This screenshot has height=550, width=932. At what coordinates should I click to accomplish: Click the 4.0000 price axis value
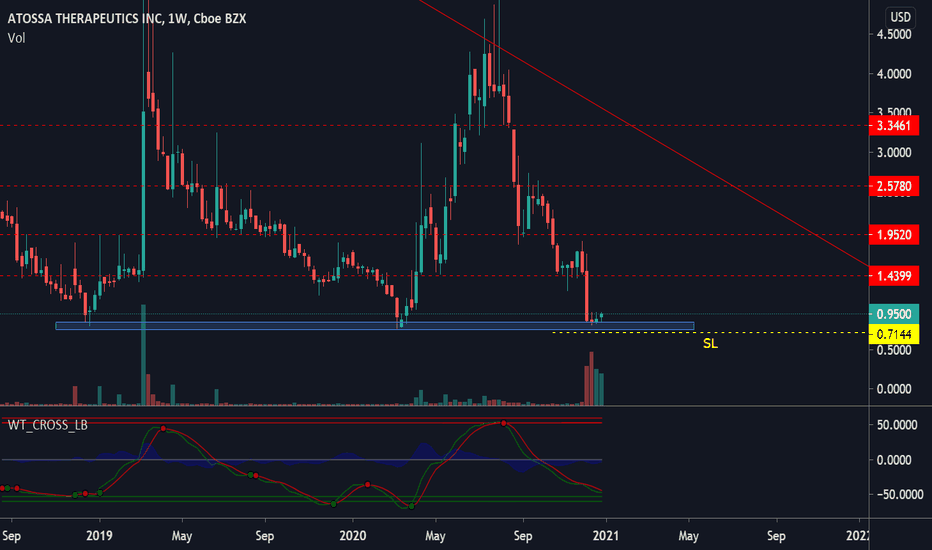coord(894,74)
